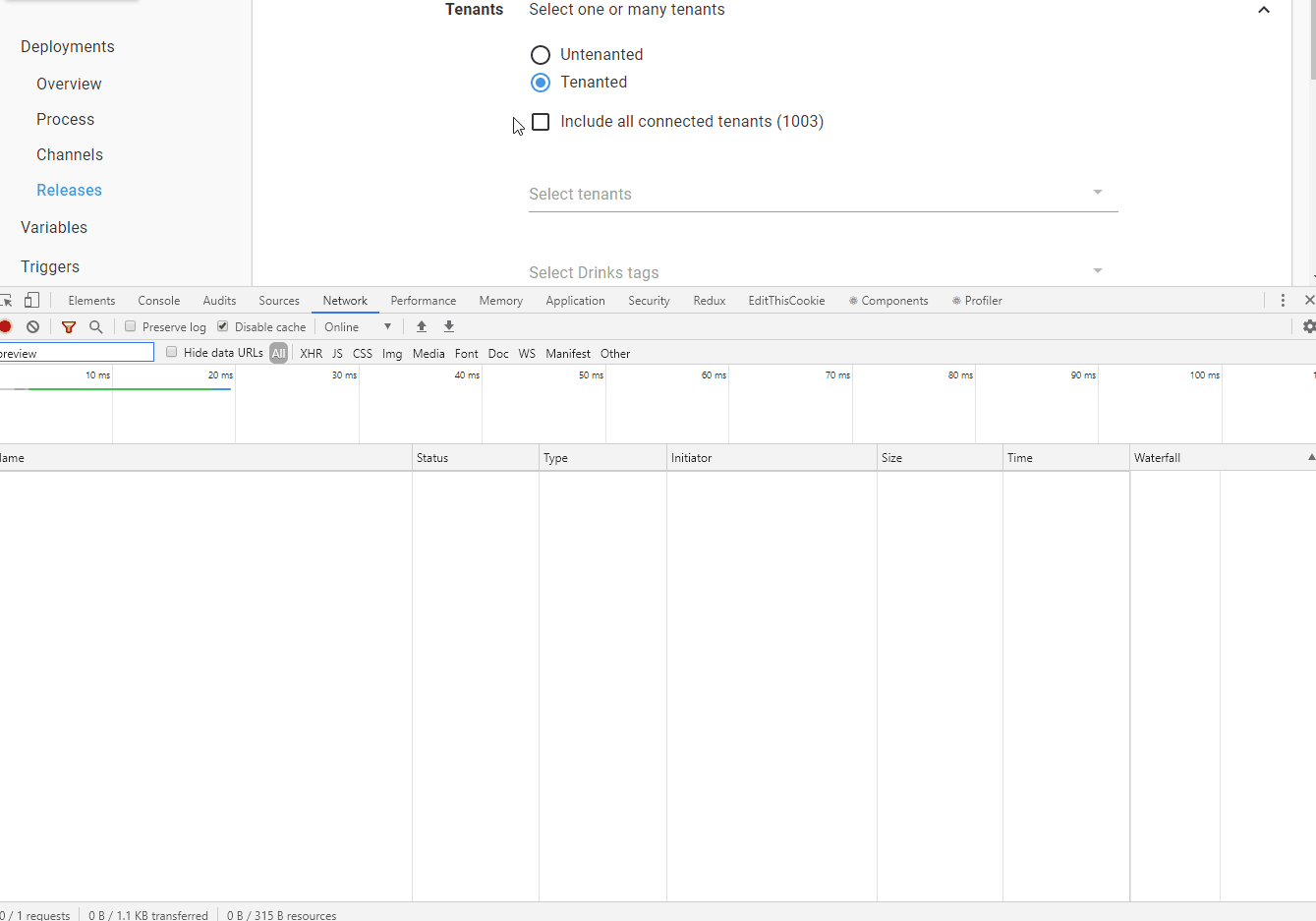Open the Select Drinks tags dropdown
The width and height of the screenshot is (1316, 921).
pos(824,272)
